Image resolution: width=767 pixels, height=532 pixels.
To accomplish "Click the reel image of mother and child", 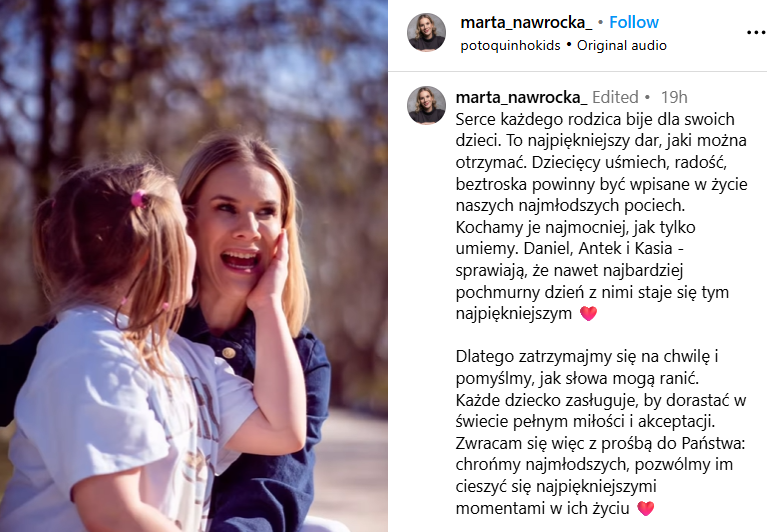I will click(x=194, y=266).
